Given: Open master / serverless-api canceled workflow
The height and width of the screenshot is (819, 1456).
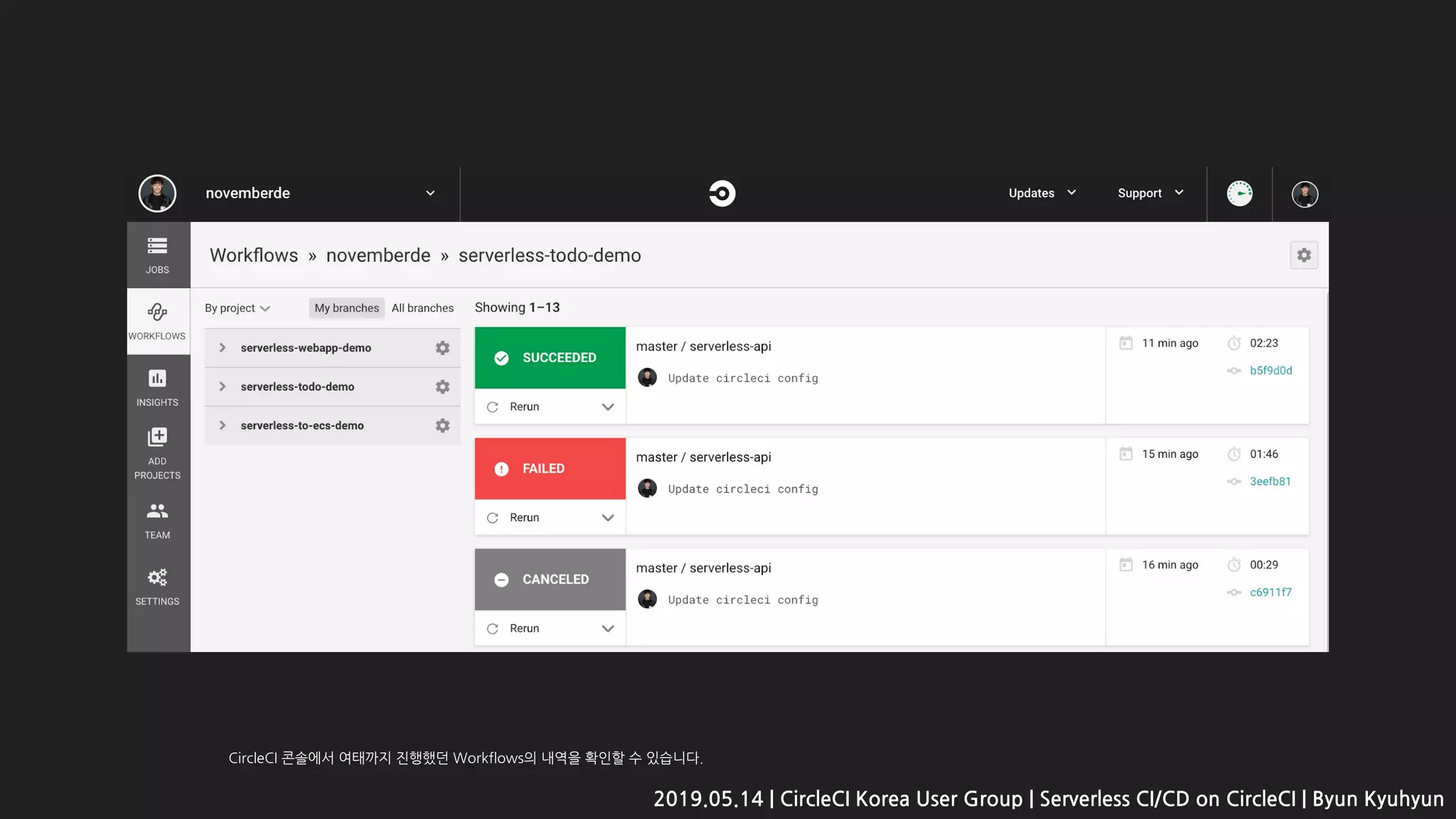Looking at the screenshot, I should click(x=703, y=568).
